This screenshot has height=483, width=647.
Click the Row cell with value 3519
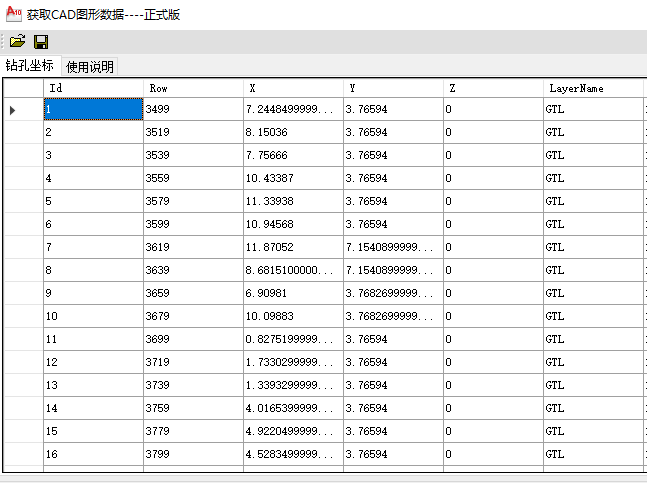click(193, 132)
